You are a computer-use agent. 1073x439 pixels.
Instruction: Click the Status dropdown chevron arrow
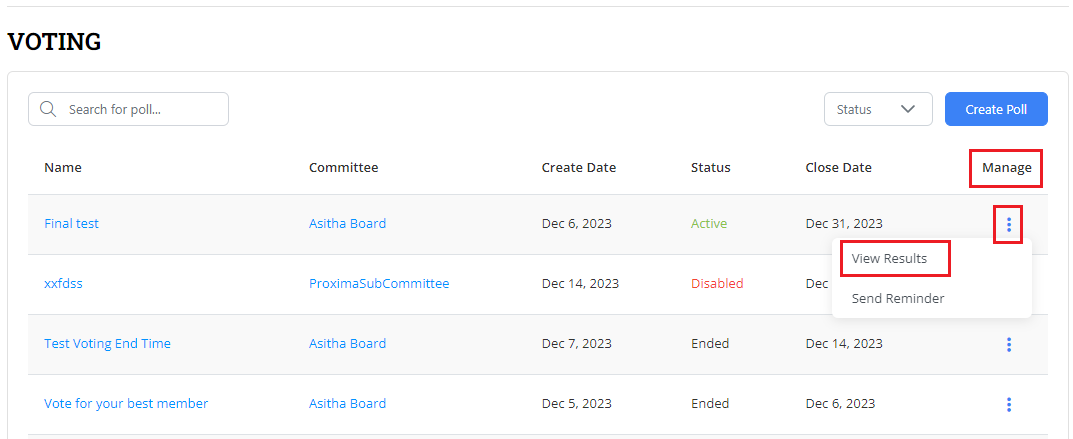pos(908,109)
